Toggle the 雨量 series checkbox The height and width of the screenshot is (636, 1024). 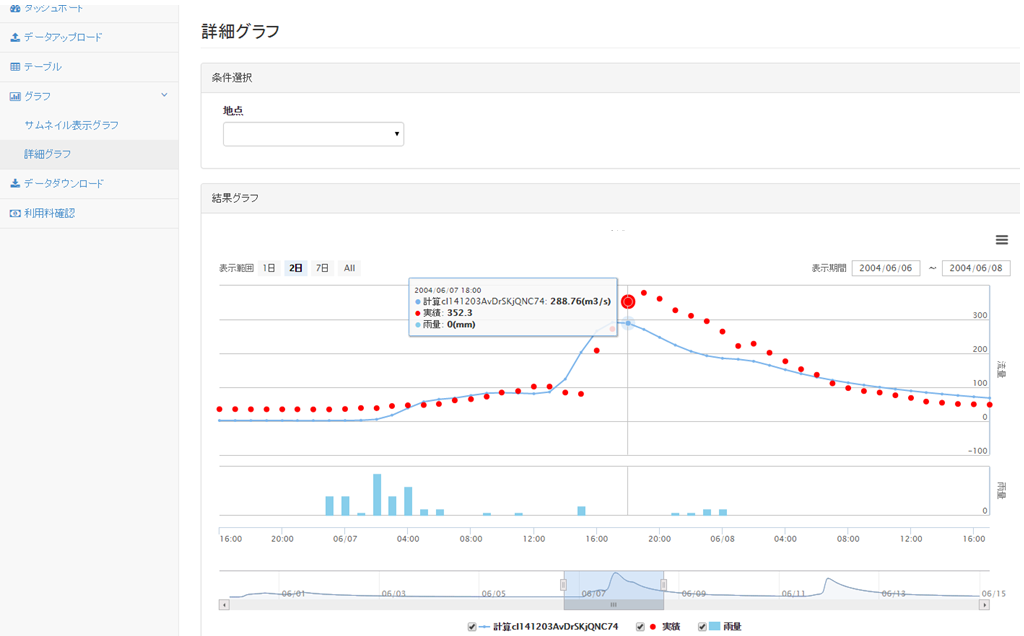pos(702,627)
